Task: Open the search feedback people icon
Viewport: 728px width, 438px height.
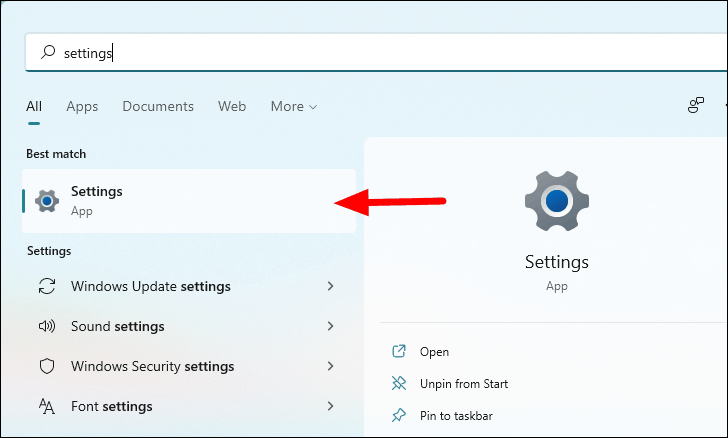Action: pos(696,105)
